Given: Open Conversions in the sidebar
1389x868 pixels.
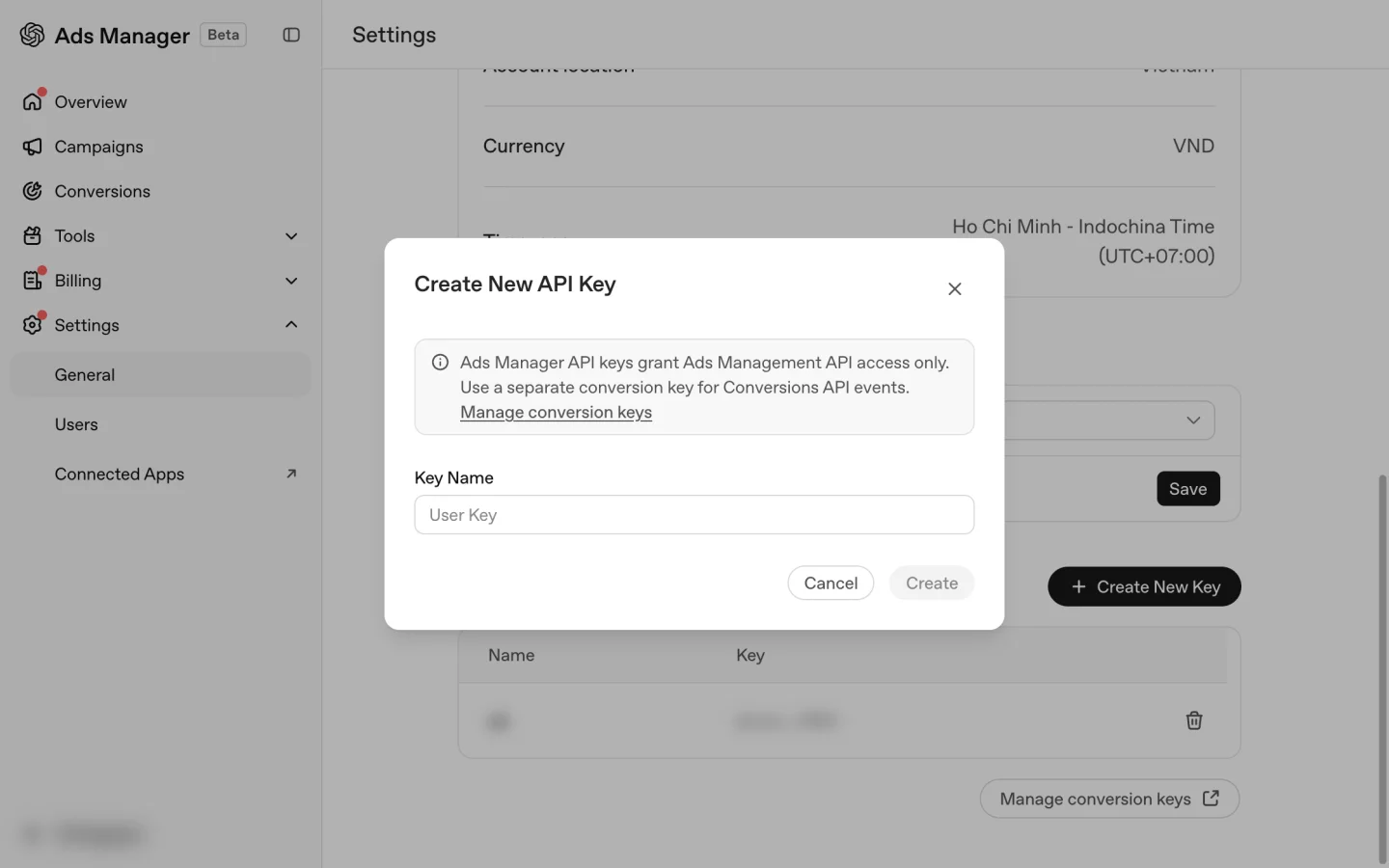Looking at the screenshot, I should pos(160,191).
